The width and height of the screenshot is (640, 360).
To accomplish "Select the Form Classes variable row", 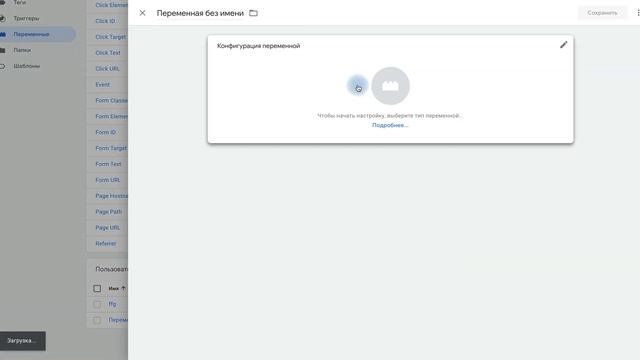I will pyautogui.click(x=107, y=100).
